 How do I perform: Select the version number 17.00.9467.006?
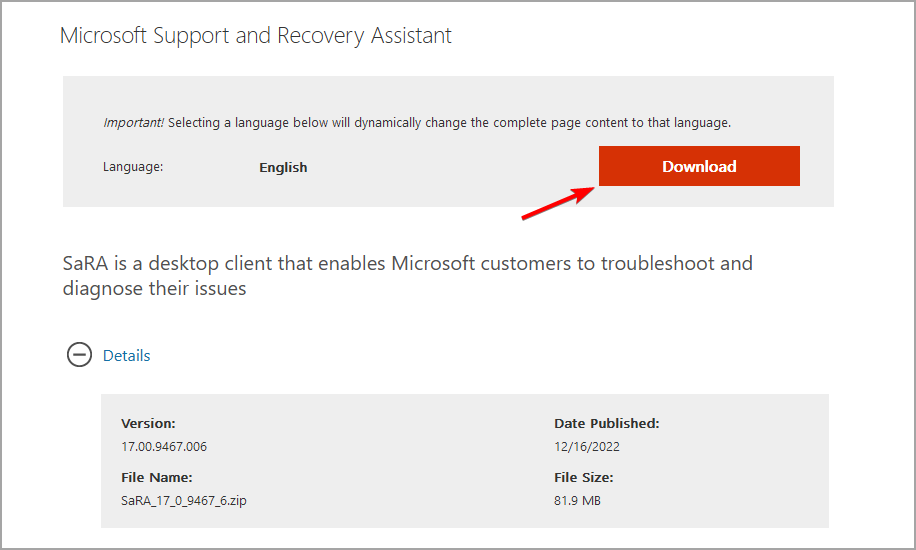164,447
